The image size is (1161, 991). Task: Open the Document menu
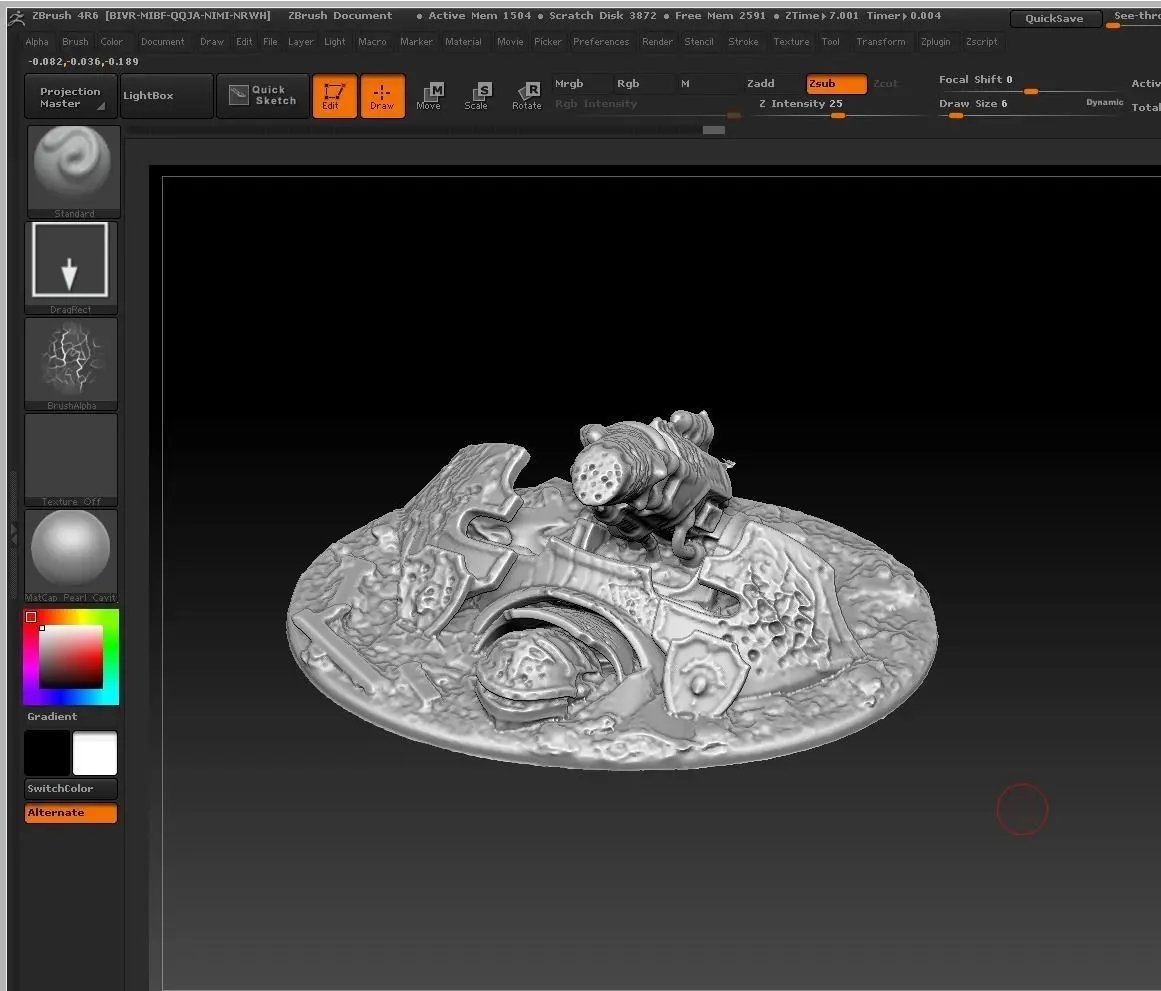coord(163,42)
